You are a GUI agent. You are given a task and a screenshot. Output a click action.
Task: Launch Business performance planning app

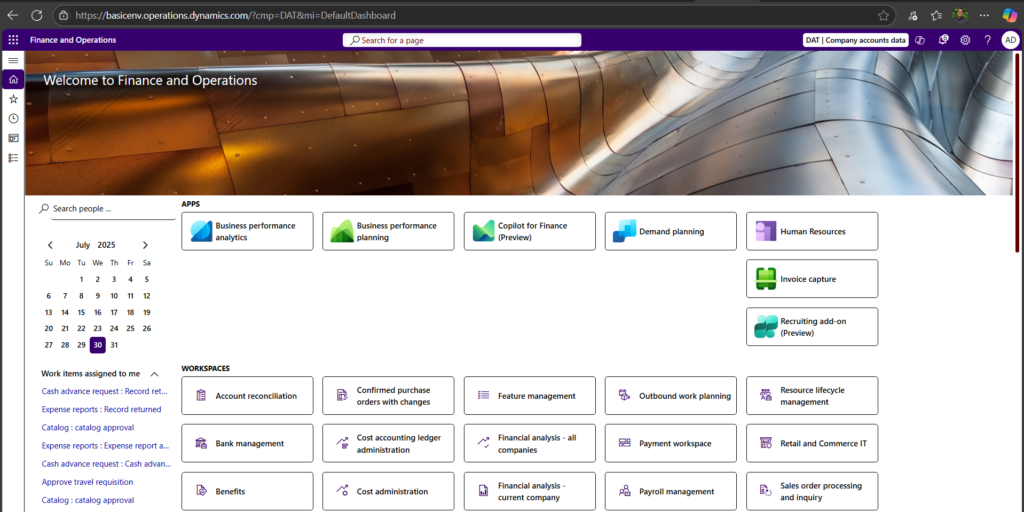click(x=388, y=231)
